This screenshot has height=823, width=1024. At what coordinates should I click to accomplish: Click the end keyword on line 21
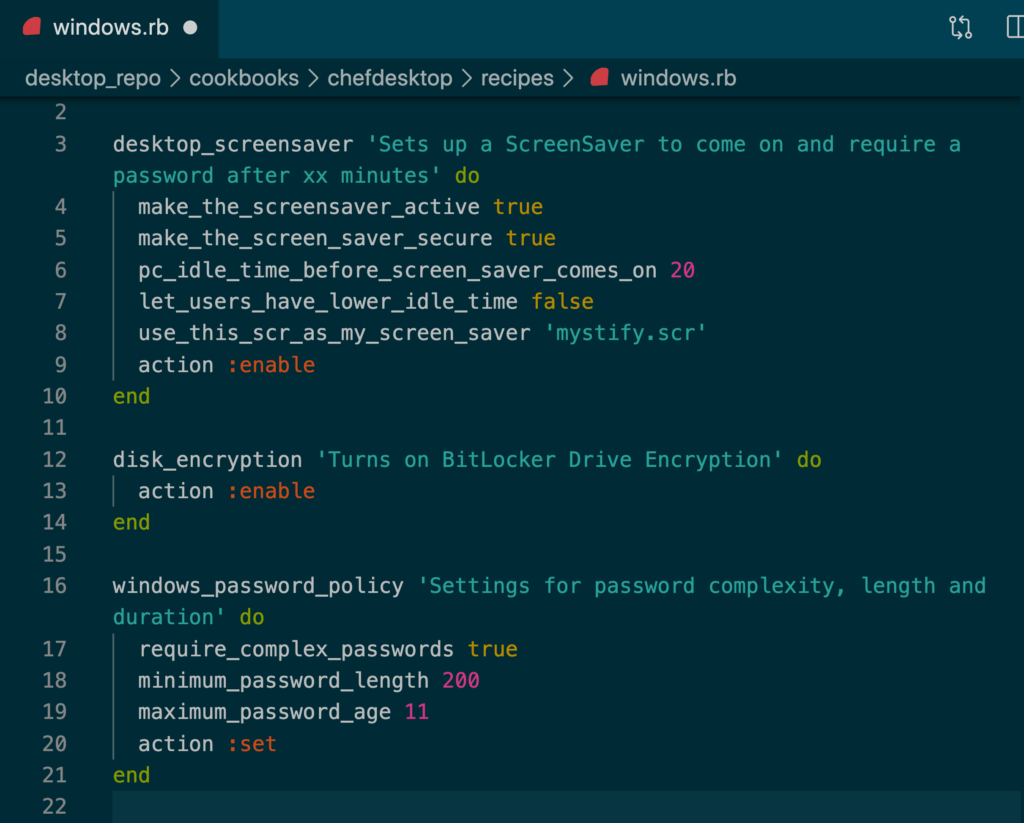[131, 774]
